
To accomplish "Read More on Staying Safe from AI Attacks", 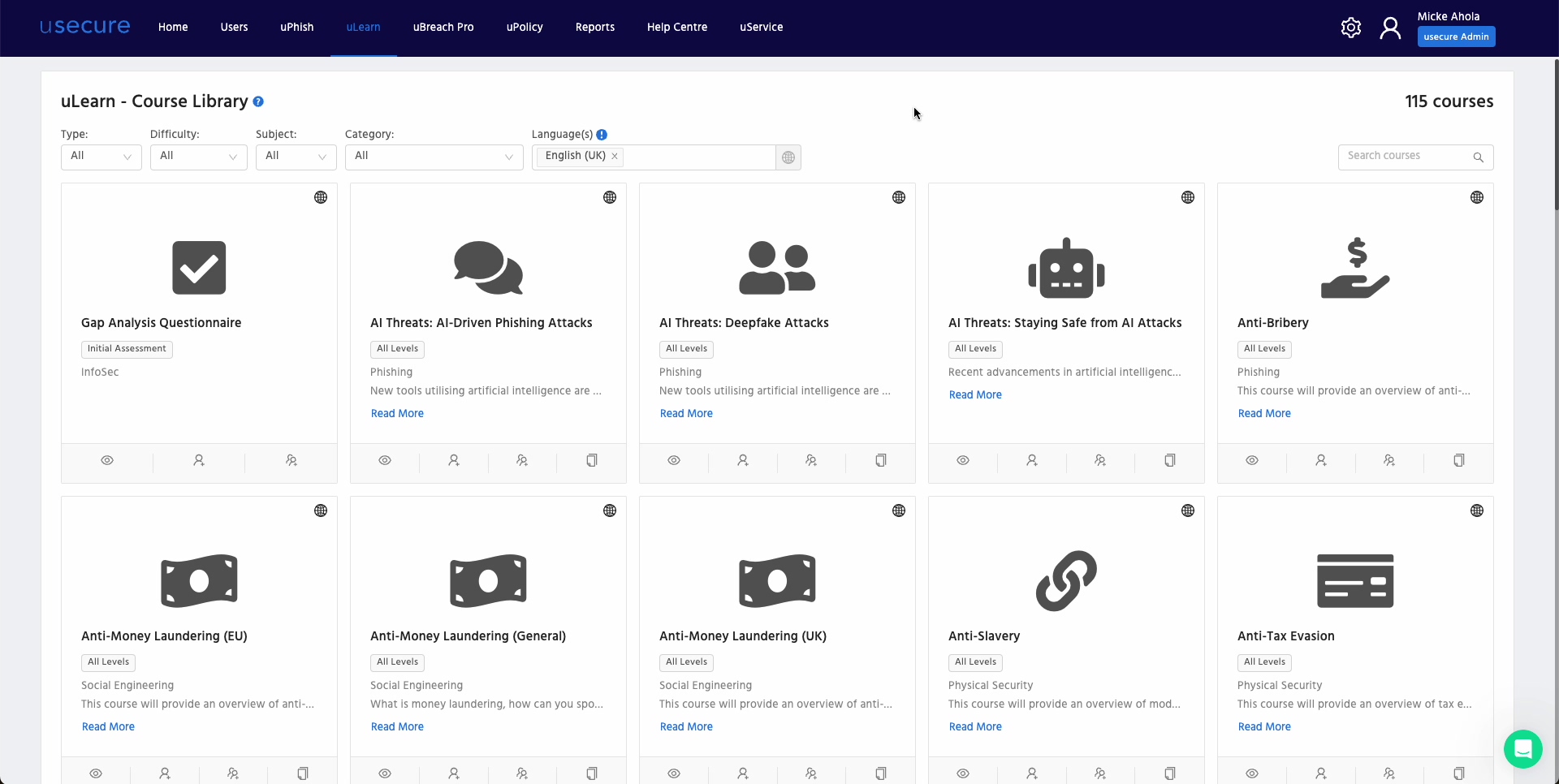I will pos(975,395).
